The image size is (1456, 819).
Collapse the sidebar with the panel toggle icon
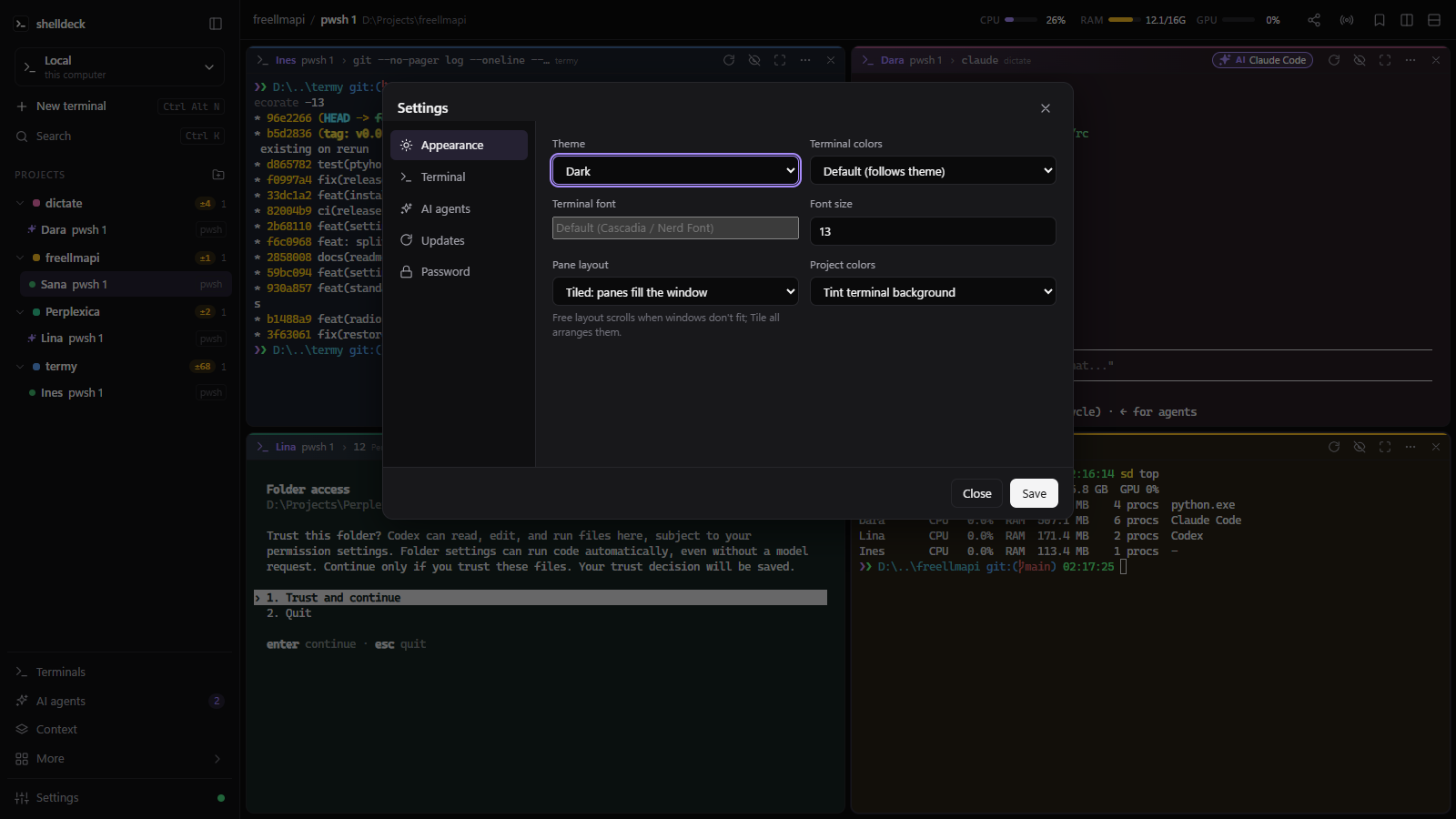pyautogui.click(x=216, y=24)
